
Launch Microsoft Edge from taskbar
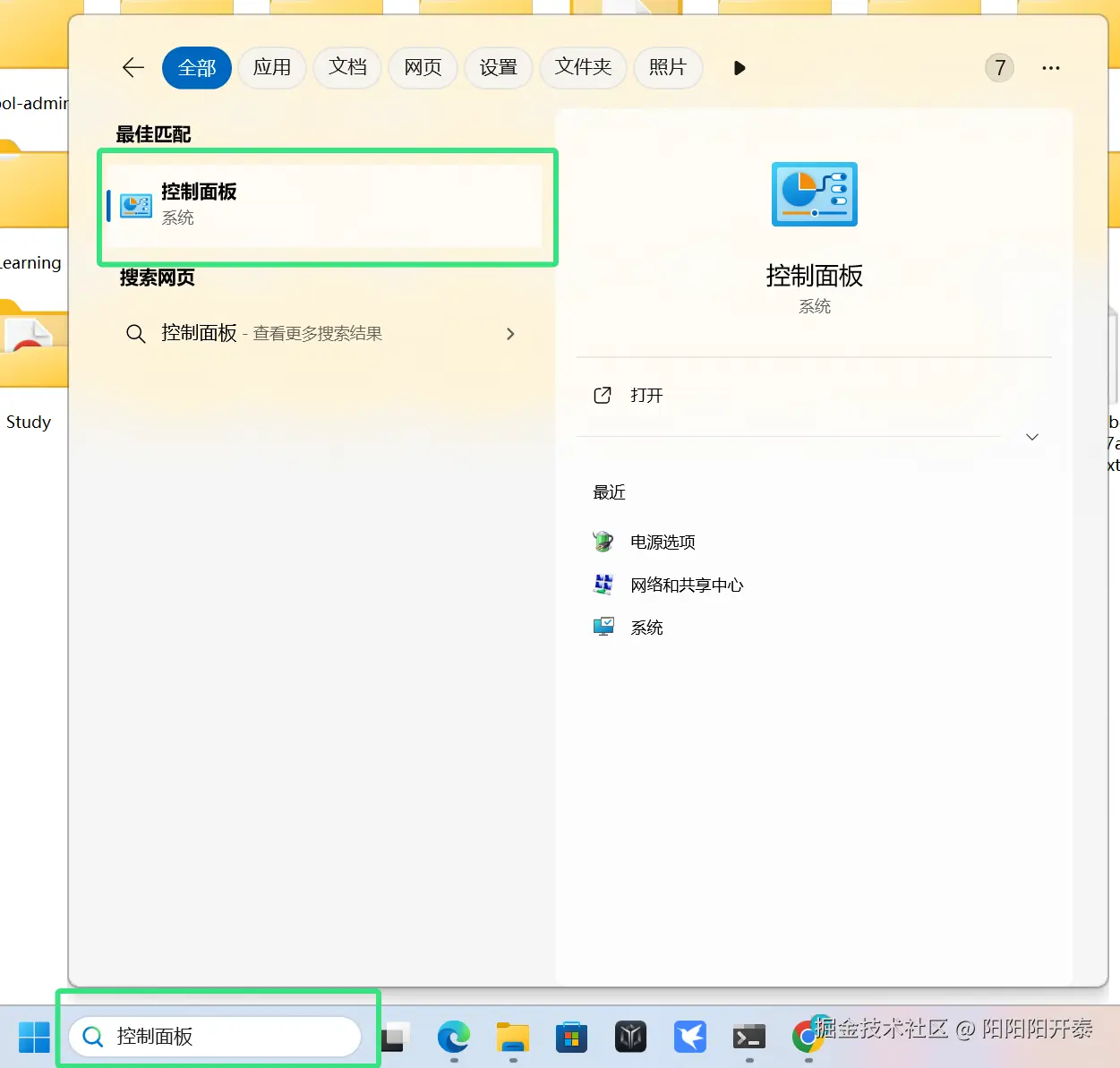point(454,1037)
